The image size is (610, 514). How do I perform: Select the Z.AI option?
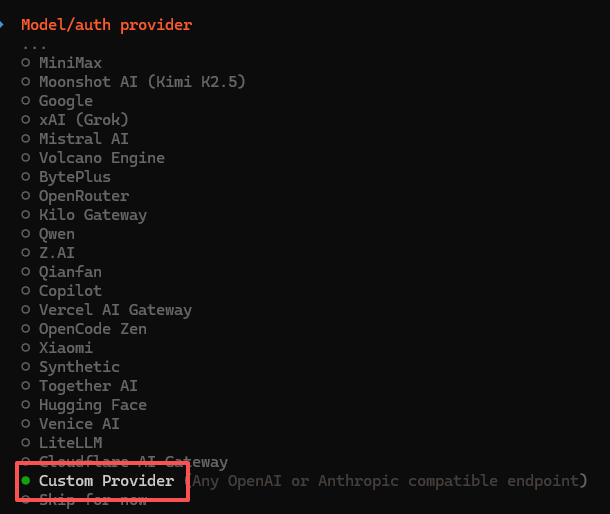[x=56, y=253]
